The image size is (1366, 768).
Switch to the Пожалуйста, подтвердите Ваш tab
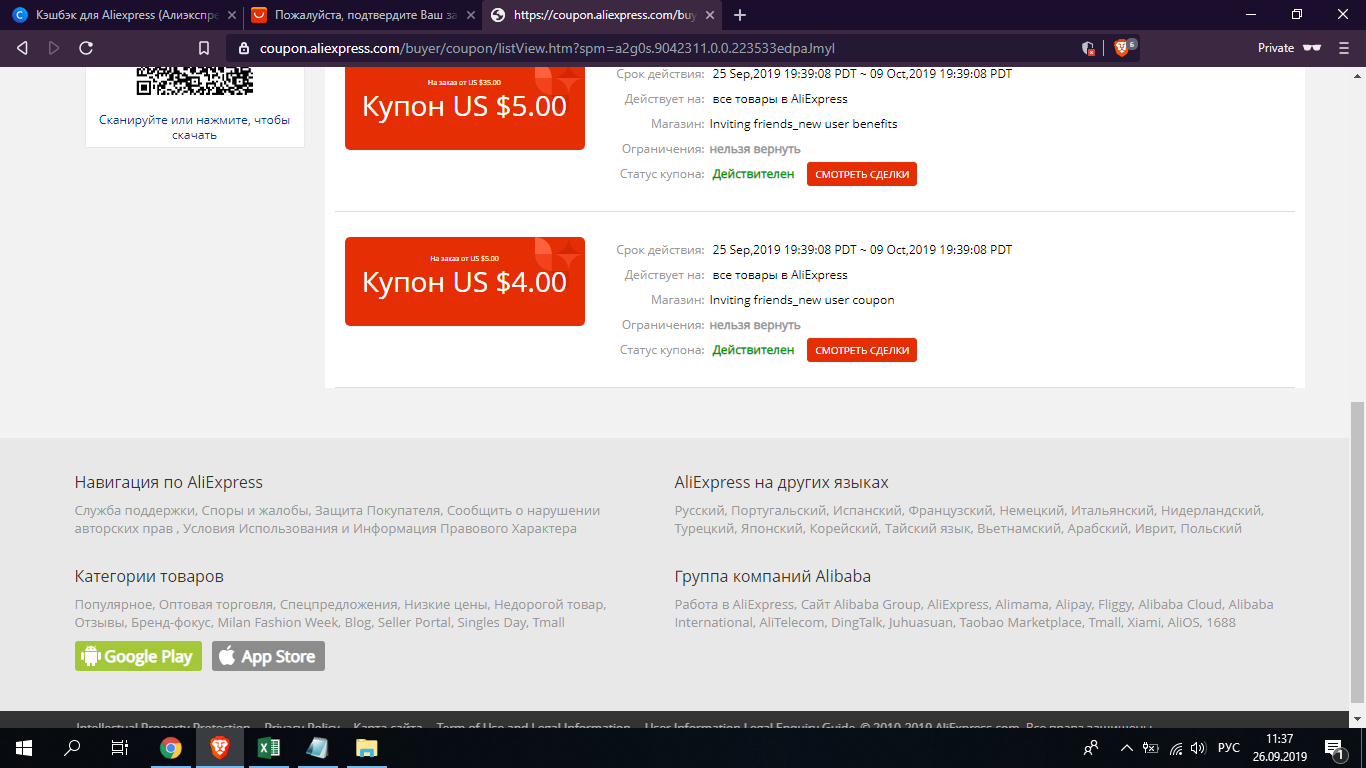tap(362, 15)
